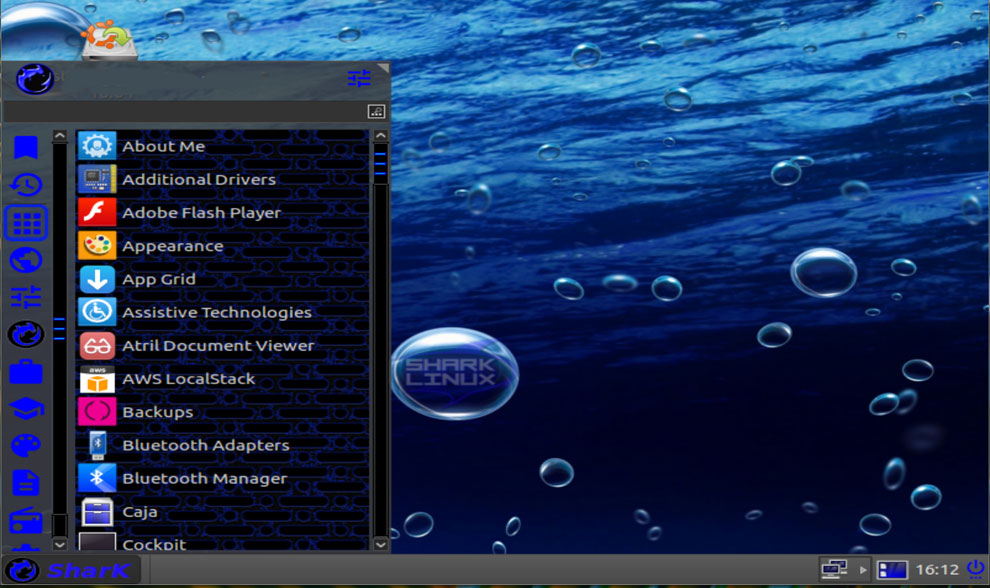Screen dimensions: 990x588
Task: Click the search bar icon button
Action: coord(376,112)
